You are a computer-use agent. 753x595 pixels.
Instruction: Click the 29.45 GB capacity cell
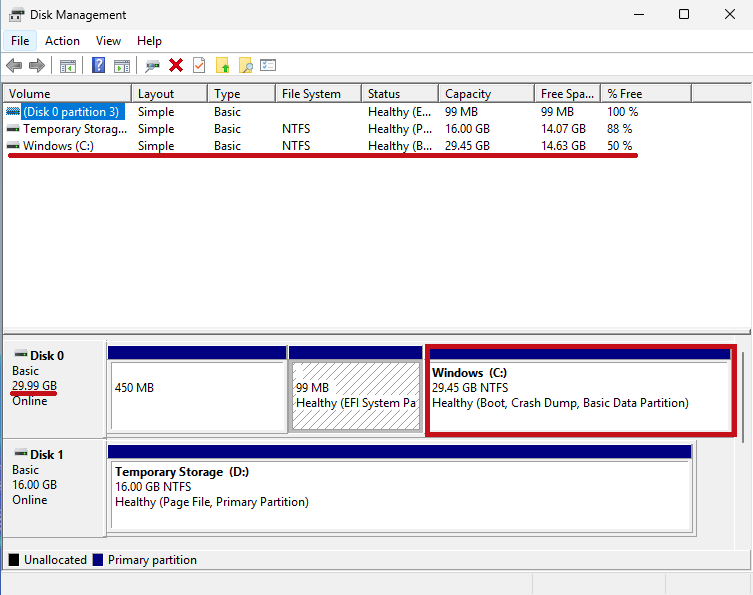pyautogui.click(x=467, y=146)
